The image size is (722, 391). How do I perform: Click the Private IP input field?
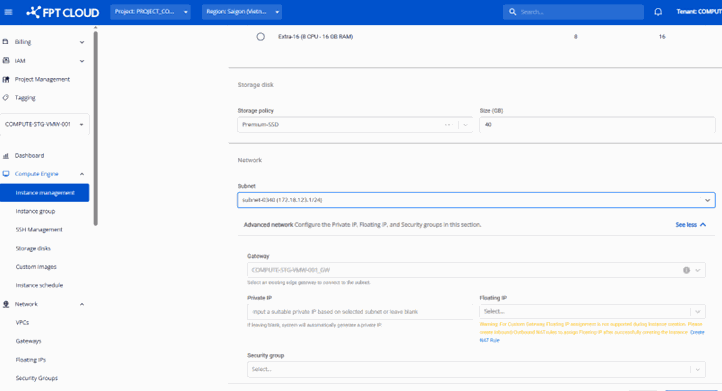point(360,312)
